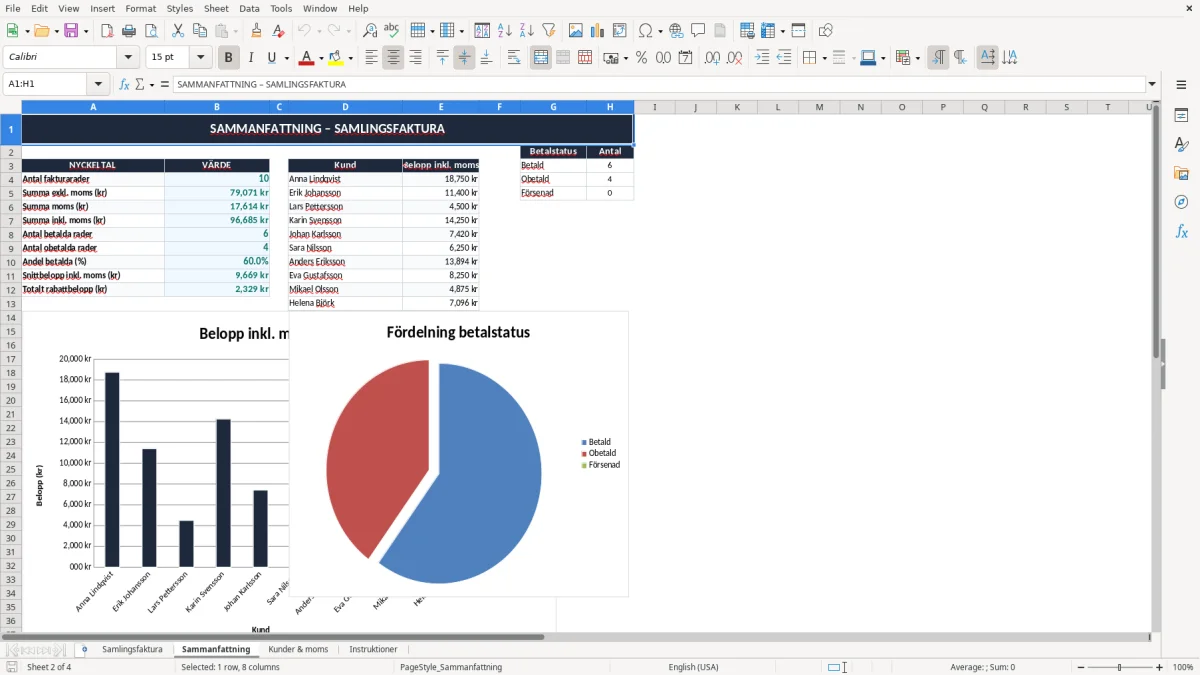
Task: Switch to Kunder & moms sheet tab
Action: click(298, 649)
